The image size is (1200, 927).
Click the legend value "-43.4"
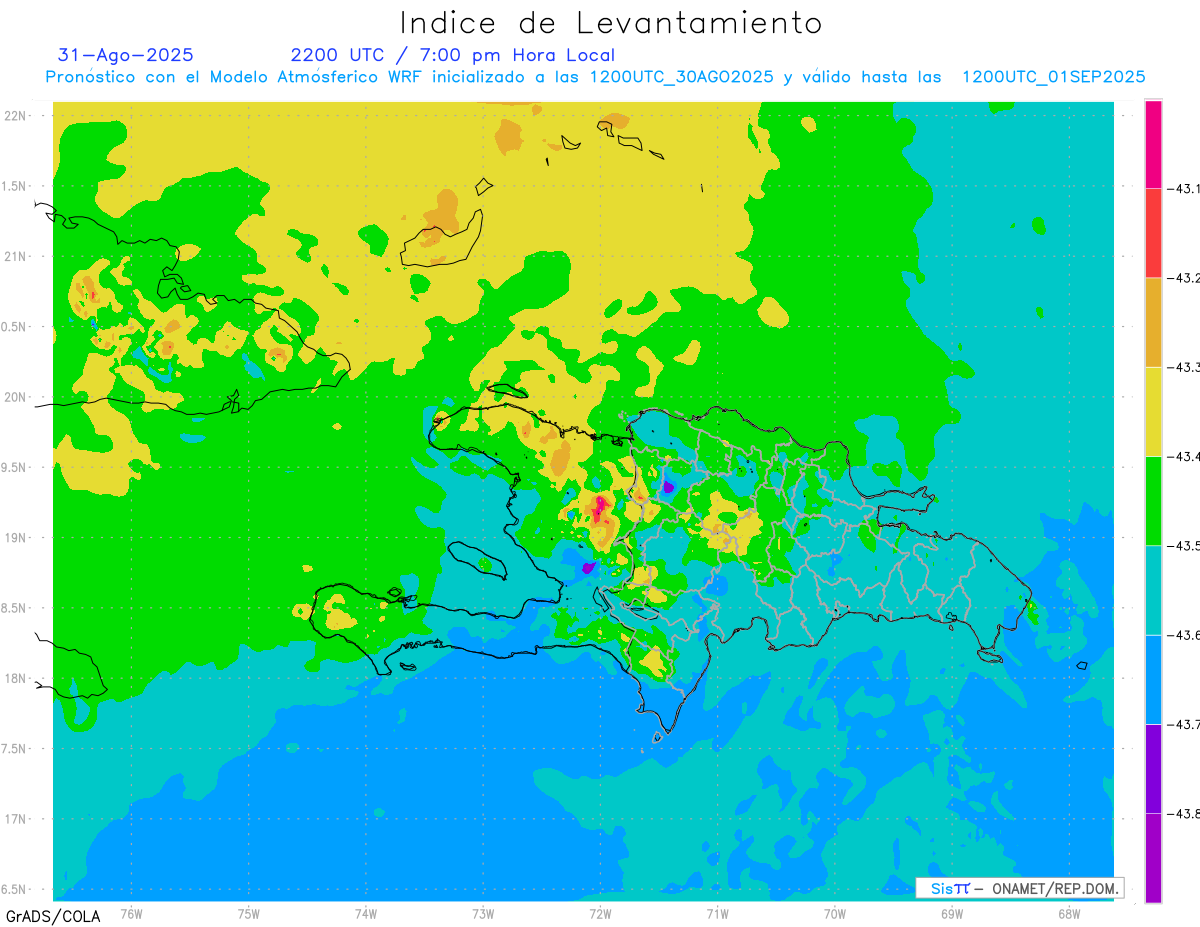click(x=1185, y=456)
